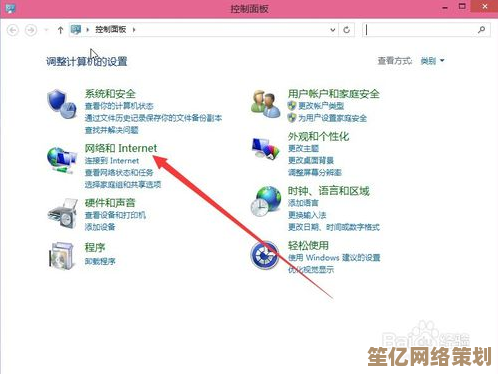
Task: Open the 类别 view-by dropdown
Action: point(432,61)
